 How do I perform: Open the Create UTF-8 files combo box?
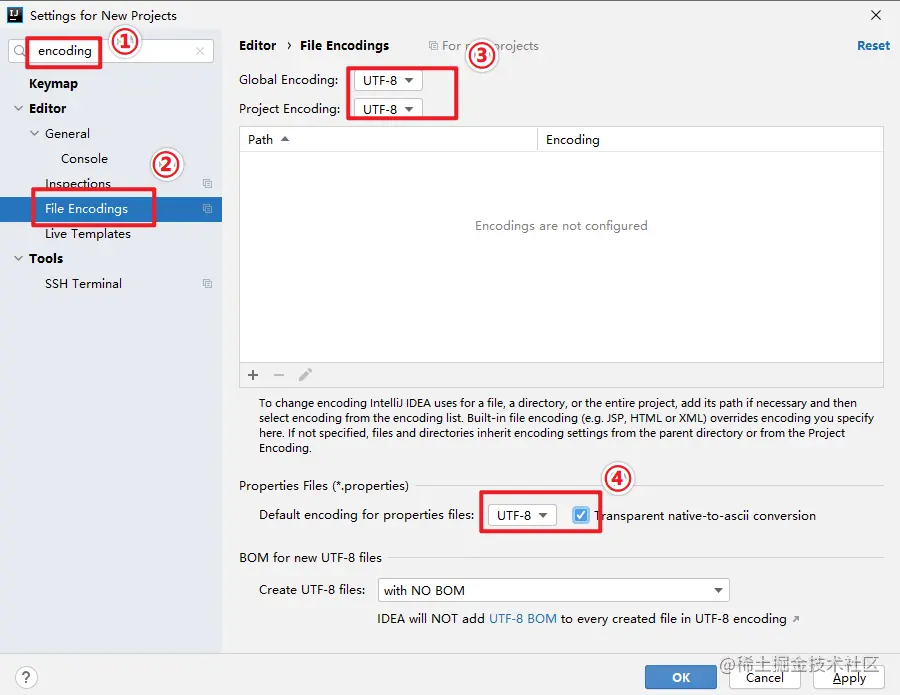553,590
